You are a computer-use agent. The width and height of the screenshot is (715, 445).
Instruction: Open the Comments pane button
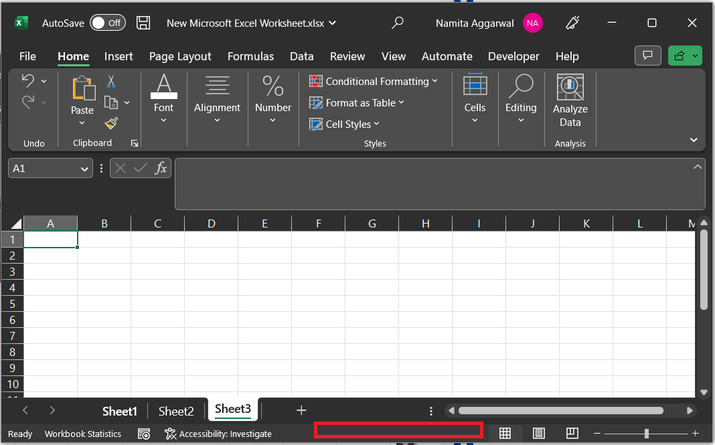648,56
